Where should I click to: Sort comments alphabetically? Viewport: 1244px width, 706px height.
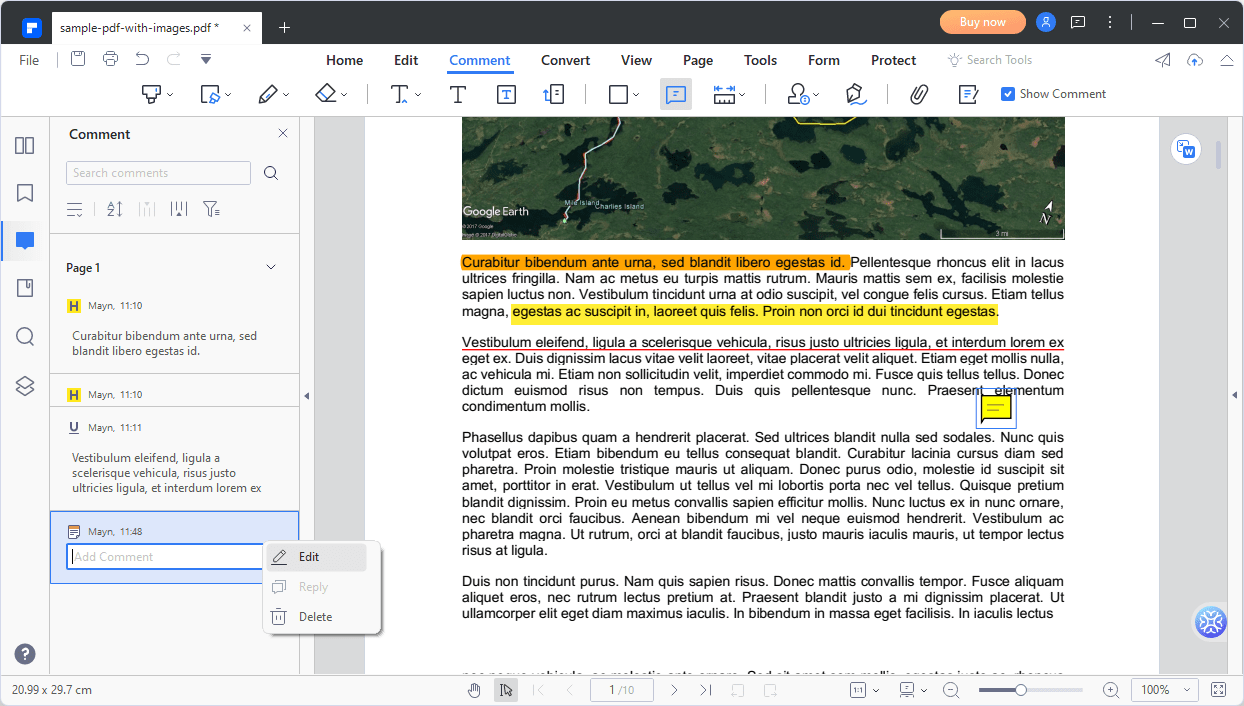(114, 209)
